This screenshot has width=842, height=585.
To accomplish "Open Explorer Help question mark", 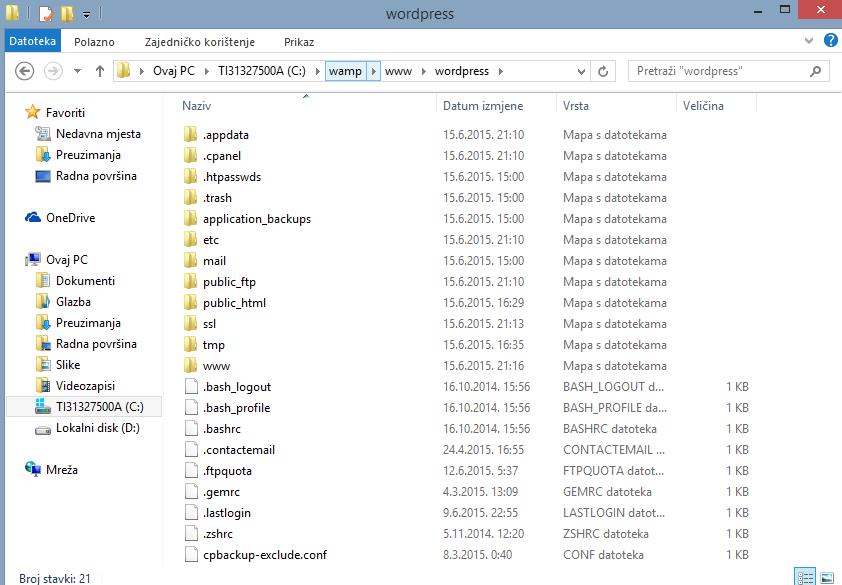I will (x=831, y=41).
